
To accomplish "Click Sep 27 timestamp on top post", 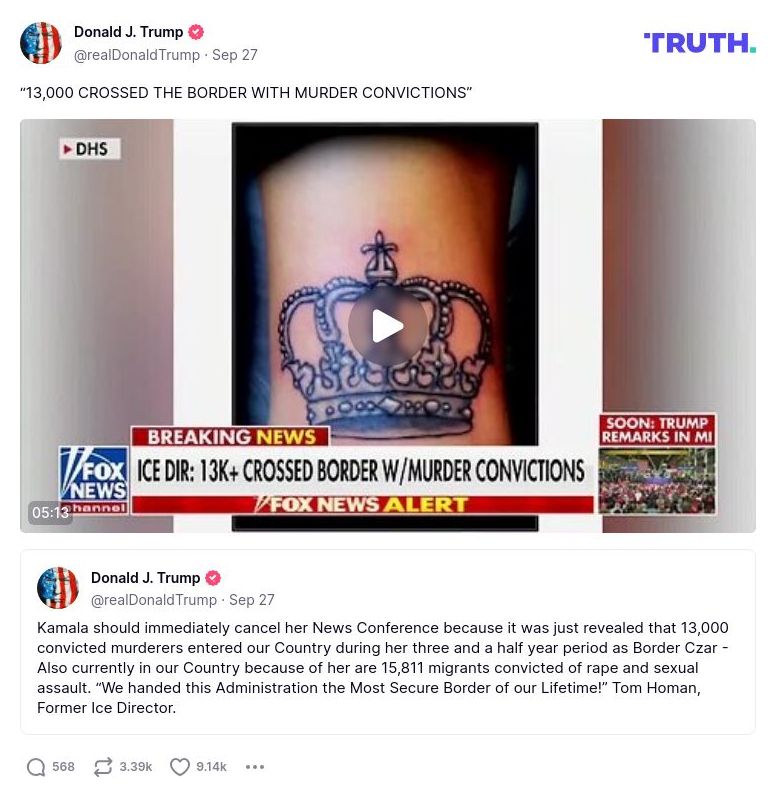I will click(x=235, y=55).
